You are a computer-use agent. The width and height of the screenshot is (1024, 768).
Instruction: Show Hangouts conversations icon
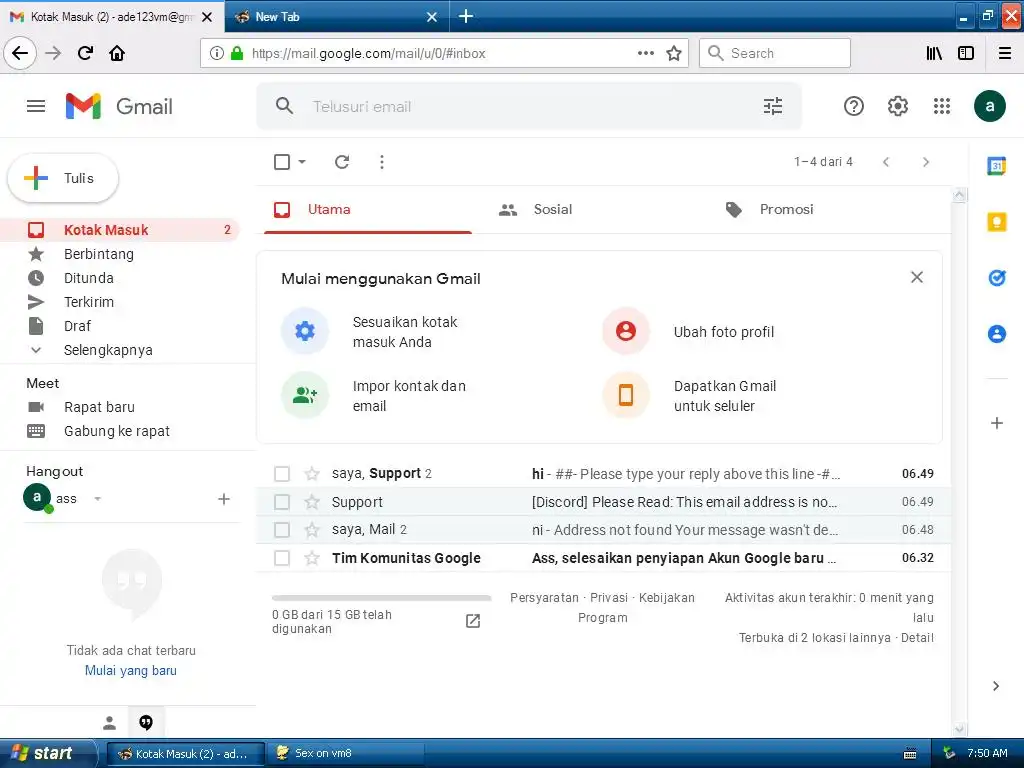(146, 722)
